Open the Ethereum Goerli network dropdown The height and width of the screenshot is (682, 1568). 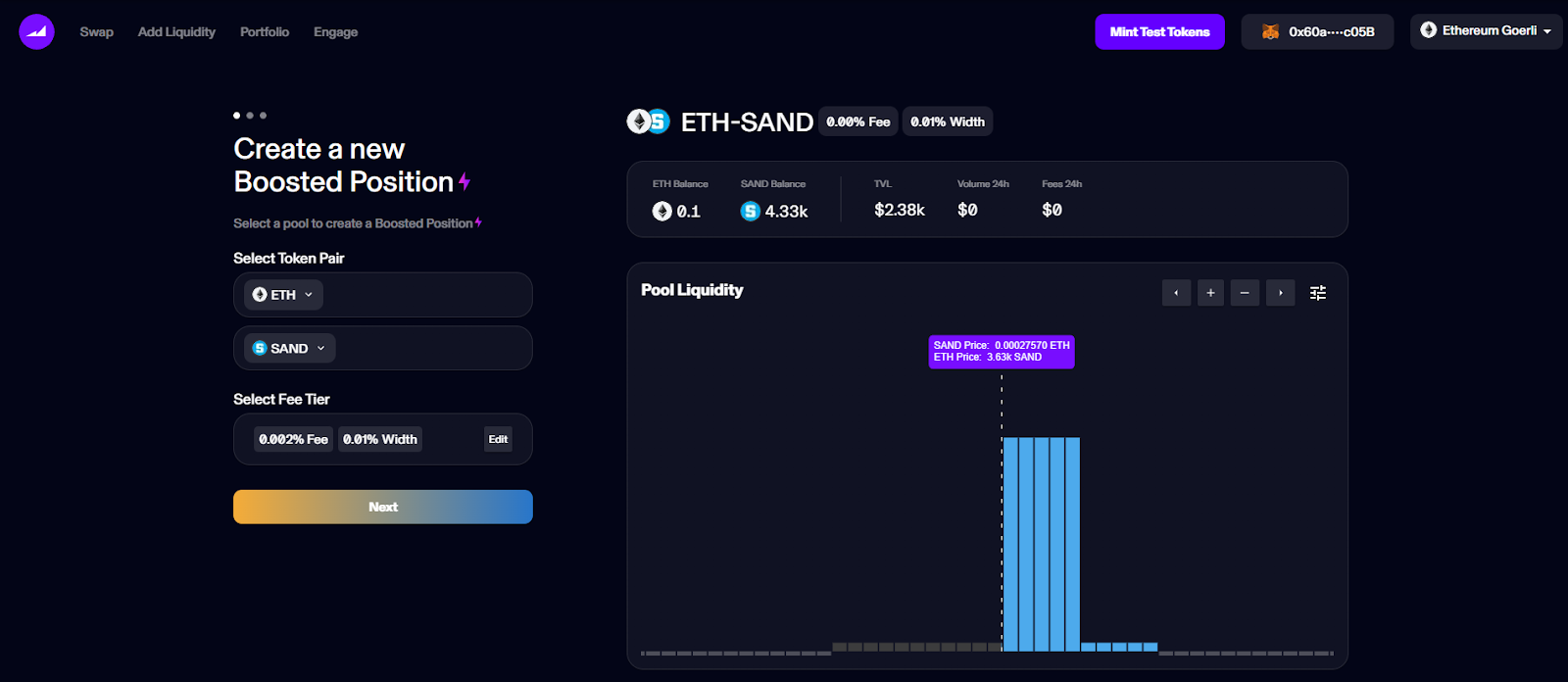pos(1486,31)
